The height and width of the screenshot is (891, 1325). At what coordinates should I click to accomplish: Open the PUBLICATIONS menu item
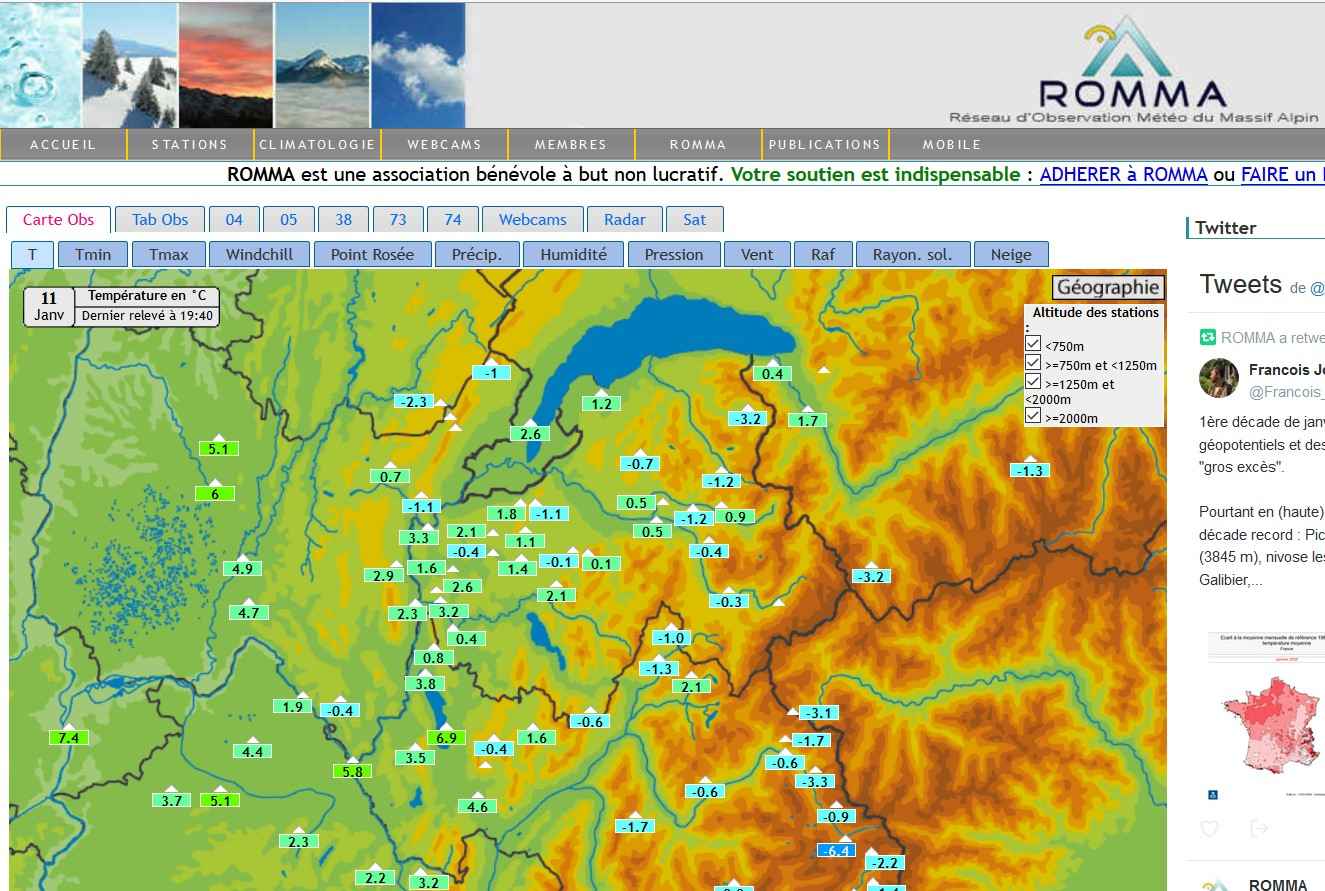[x=825, y=144]
